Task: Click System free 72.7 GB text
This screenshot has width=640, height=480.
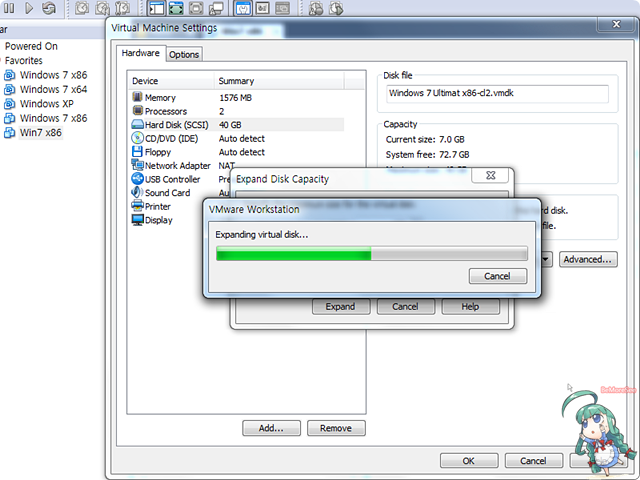Action: tap(427, 155)
